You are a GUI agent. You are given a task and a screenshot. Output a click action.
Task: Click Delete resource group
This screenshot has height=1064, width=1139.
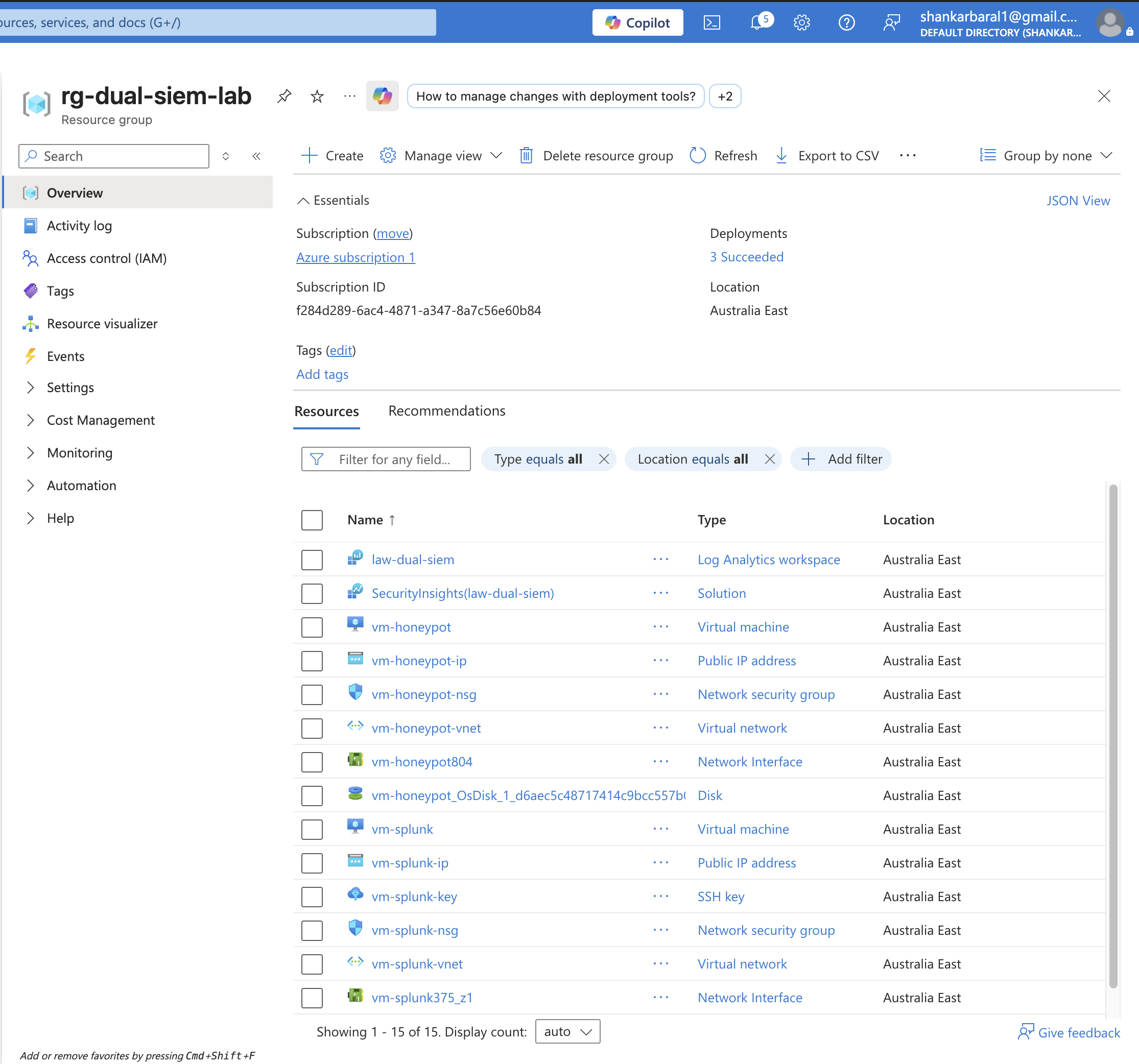(596, 156)
